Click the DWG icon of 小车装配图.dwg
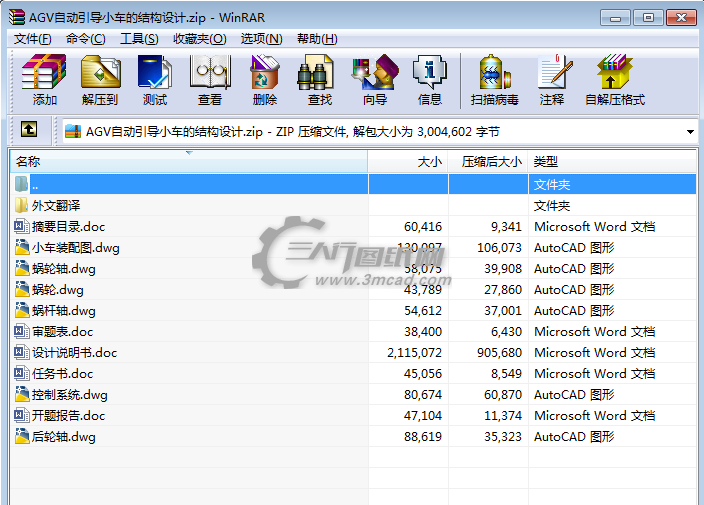Viewport: 704px width, 505px height. pos(22,247)
